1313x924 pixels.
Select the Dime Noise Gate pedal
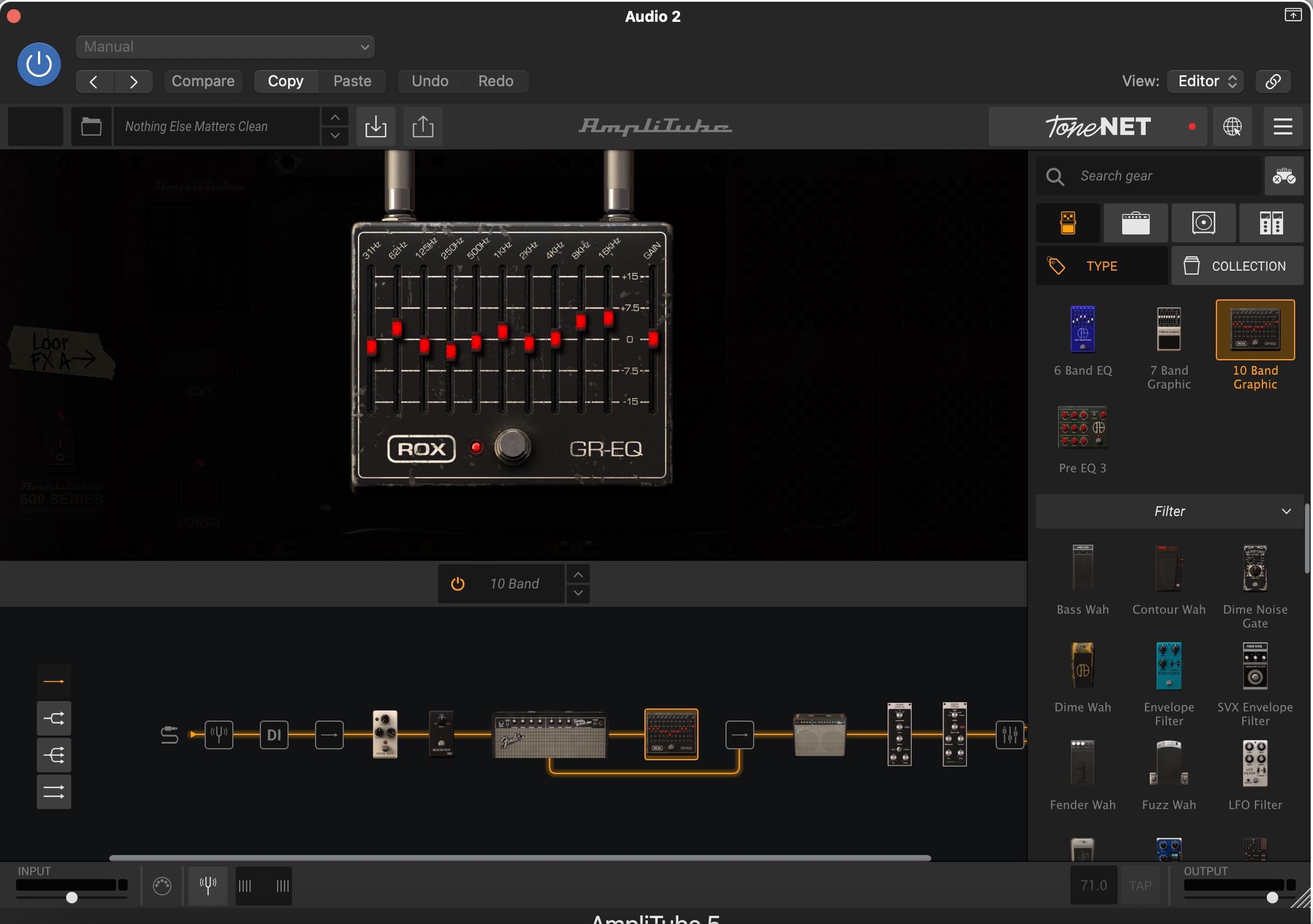click(1255, 586)
